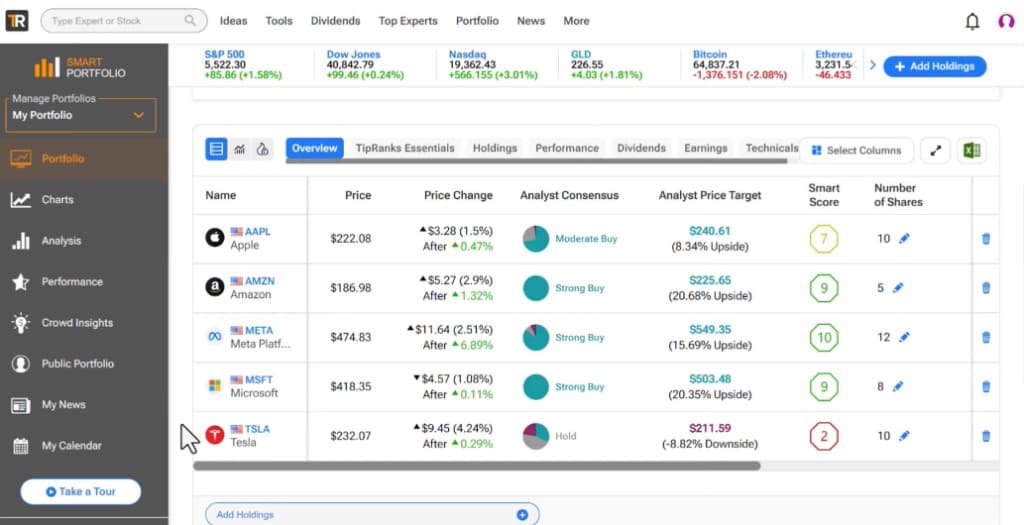
Task: Open the Top Experts menu
Action: pos(408,21)
